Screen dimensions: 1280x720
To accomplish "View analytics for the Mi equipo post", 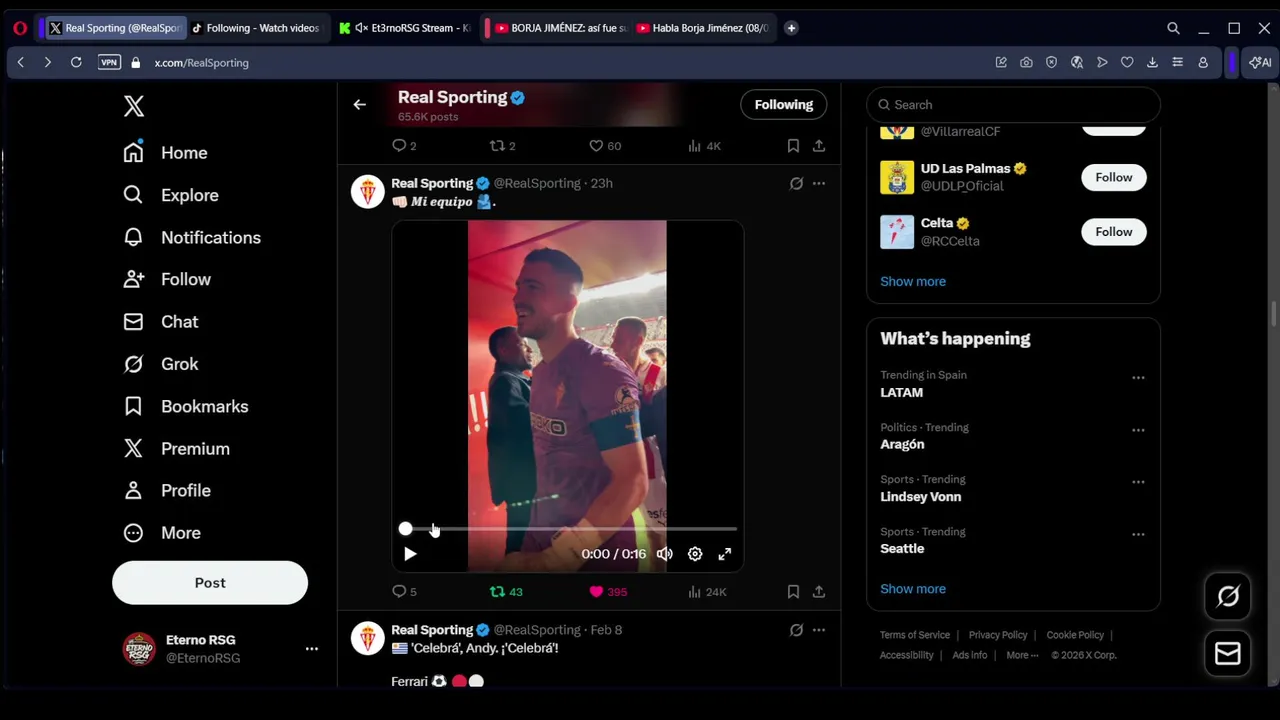I will 706,592.
